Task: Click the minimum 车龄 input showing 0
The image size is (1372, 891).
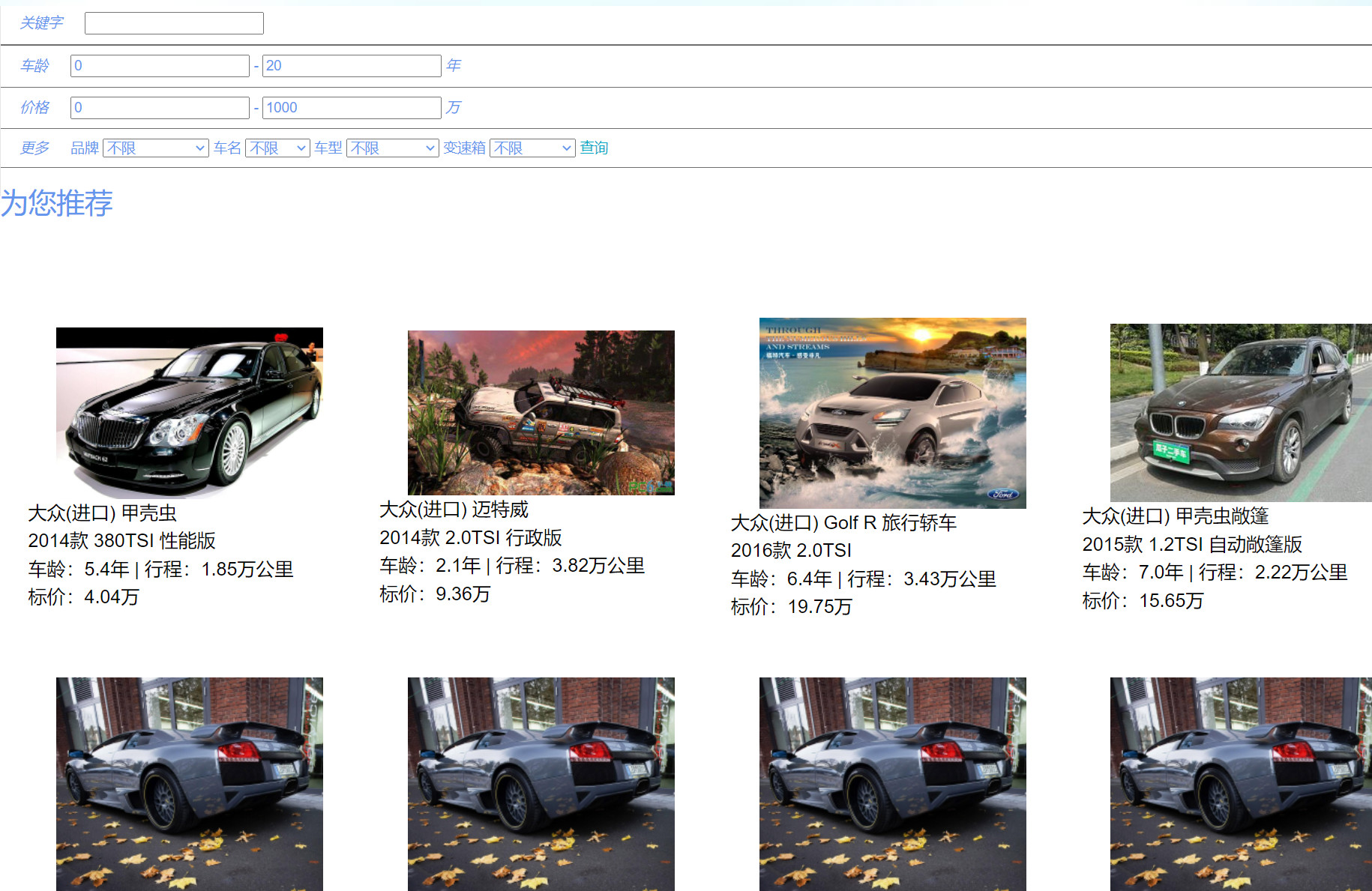Action: coord(160,66)
